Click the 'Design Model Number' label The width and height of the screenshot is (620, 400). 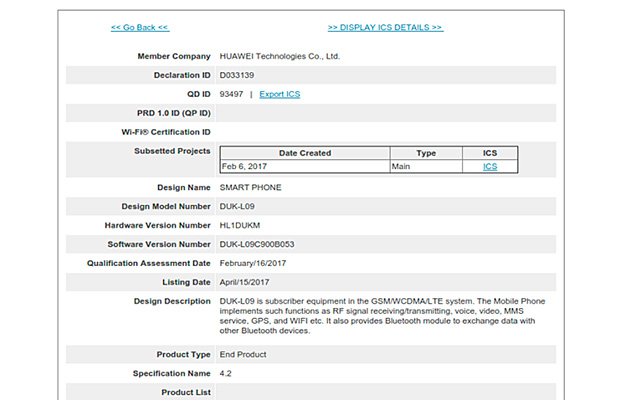tap(166, 206)
